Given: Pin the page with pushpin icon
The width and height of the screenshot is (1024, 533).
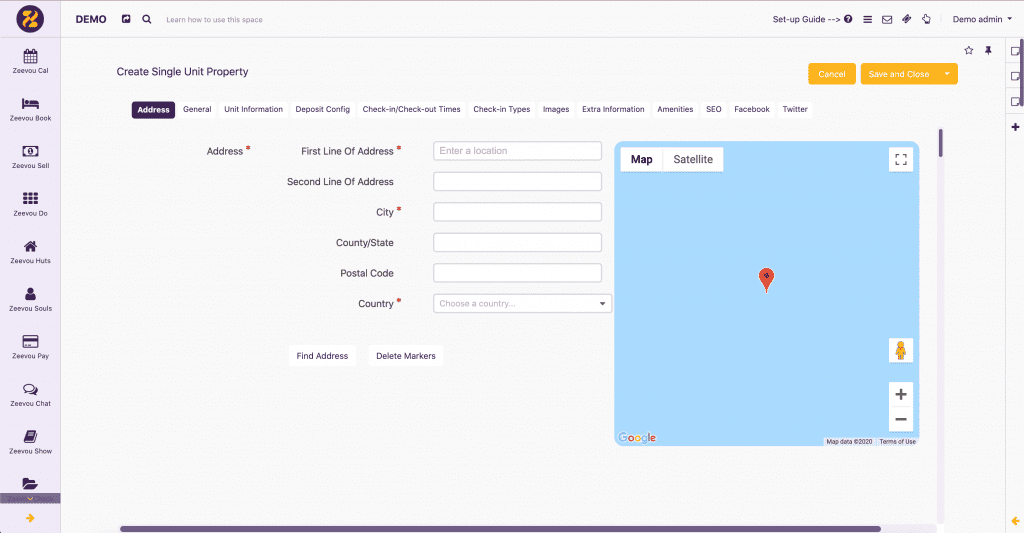Looking at the screenshot, I should [x=988, y=50].
